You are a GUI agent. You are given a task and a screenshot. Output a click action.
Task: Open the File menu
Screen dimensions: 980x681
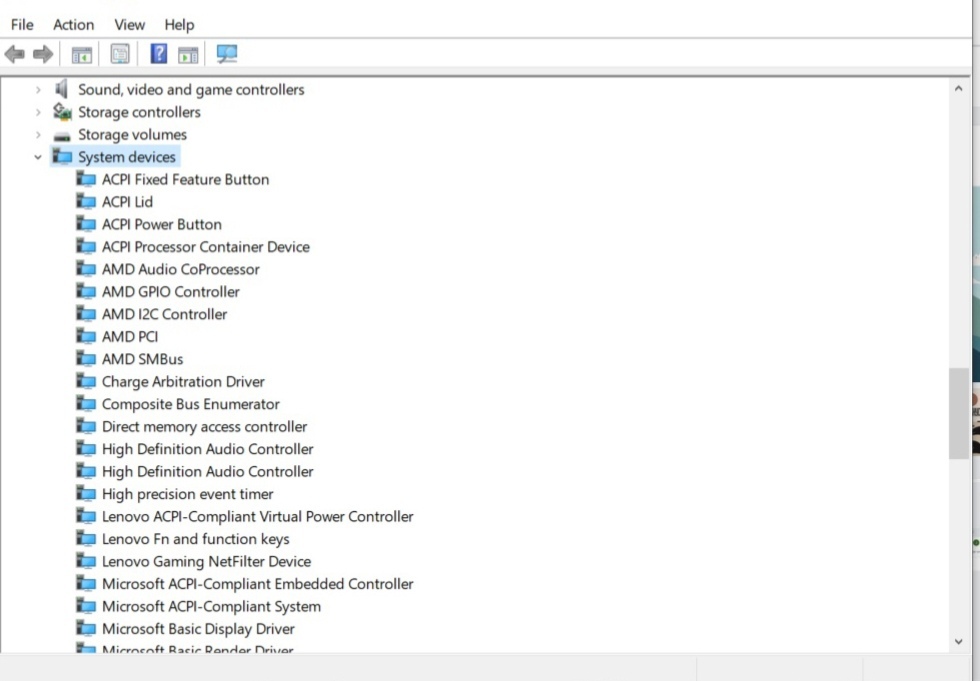[x=21, y=24]
